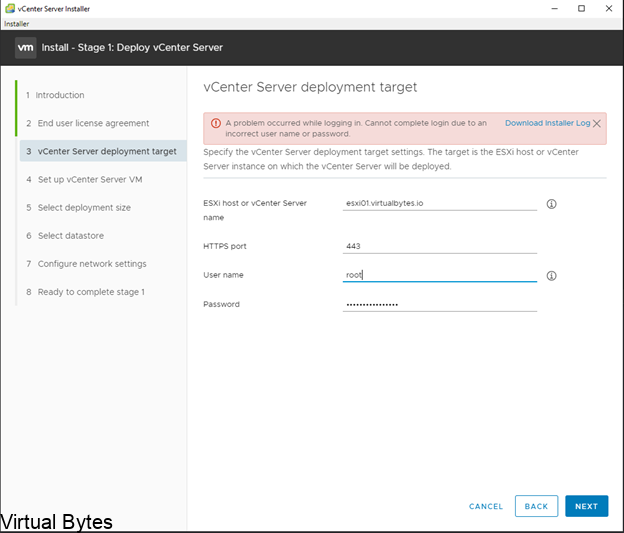Select step 3 vCenter Server deployment target
This screenshot has height=533, width=624.
103,151
